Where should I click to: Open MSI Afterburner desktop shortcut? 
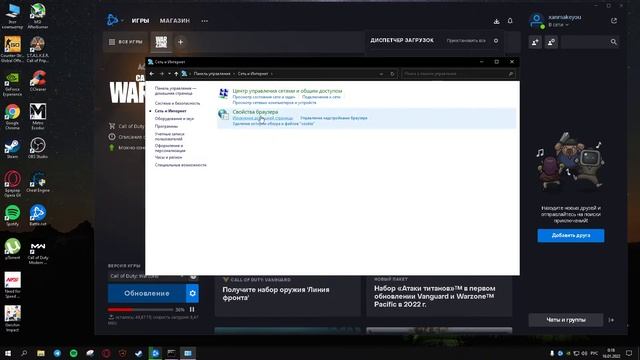click(38, 16)
